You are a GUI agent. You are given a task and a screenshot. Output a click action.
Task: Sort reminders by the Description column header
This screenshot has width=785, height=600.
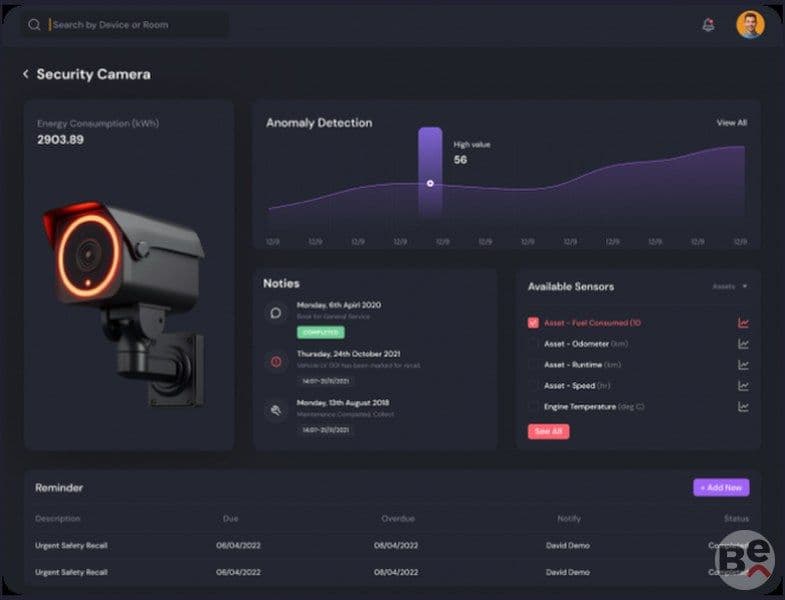pos(58,518)
